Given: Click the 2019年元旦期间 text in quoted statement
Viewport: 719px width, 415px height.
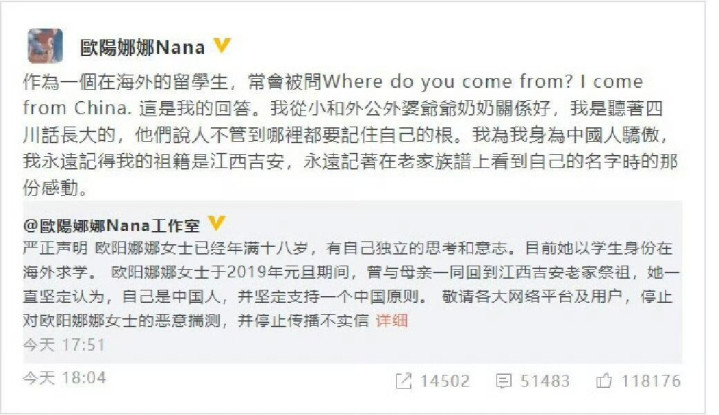Looking at the screenshot, I should click(288, 272).
